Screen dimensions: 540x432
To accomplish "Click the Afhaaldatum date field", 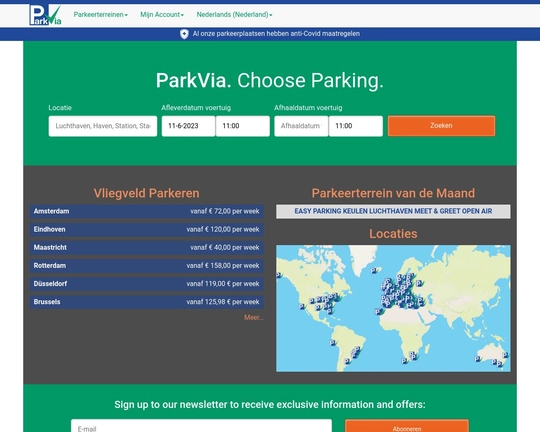I will pos(301,126).
